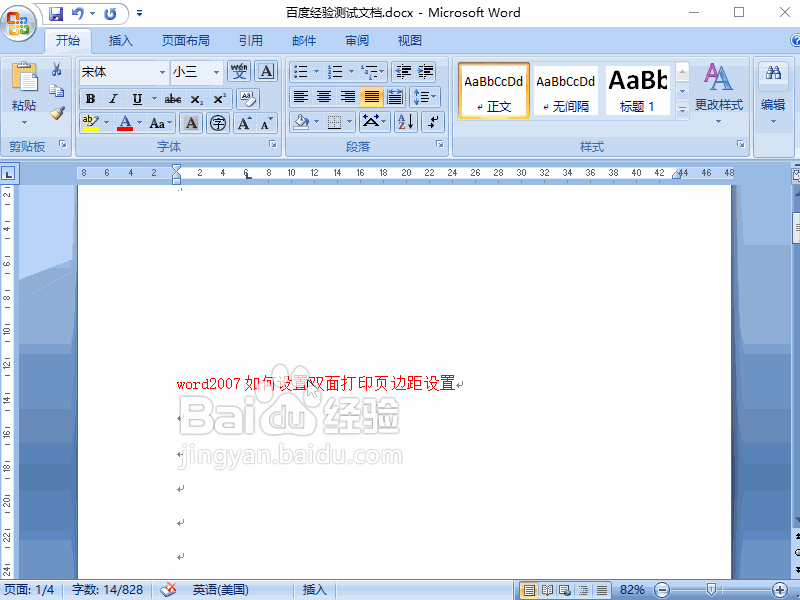Click the Grow Font icon
The height and width of the screenshot is (600, 800).
[244, 122]
